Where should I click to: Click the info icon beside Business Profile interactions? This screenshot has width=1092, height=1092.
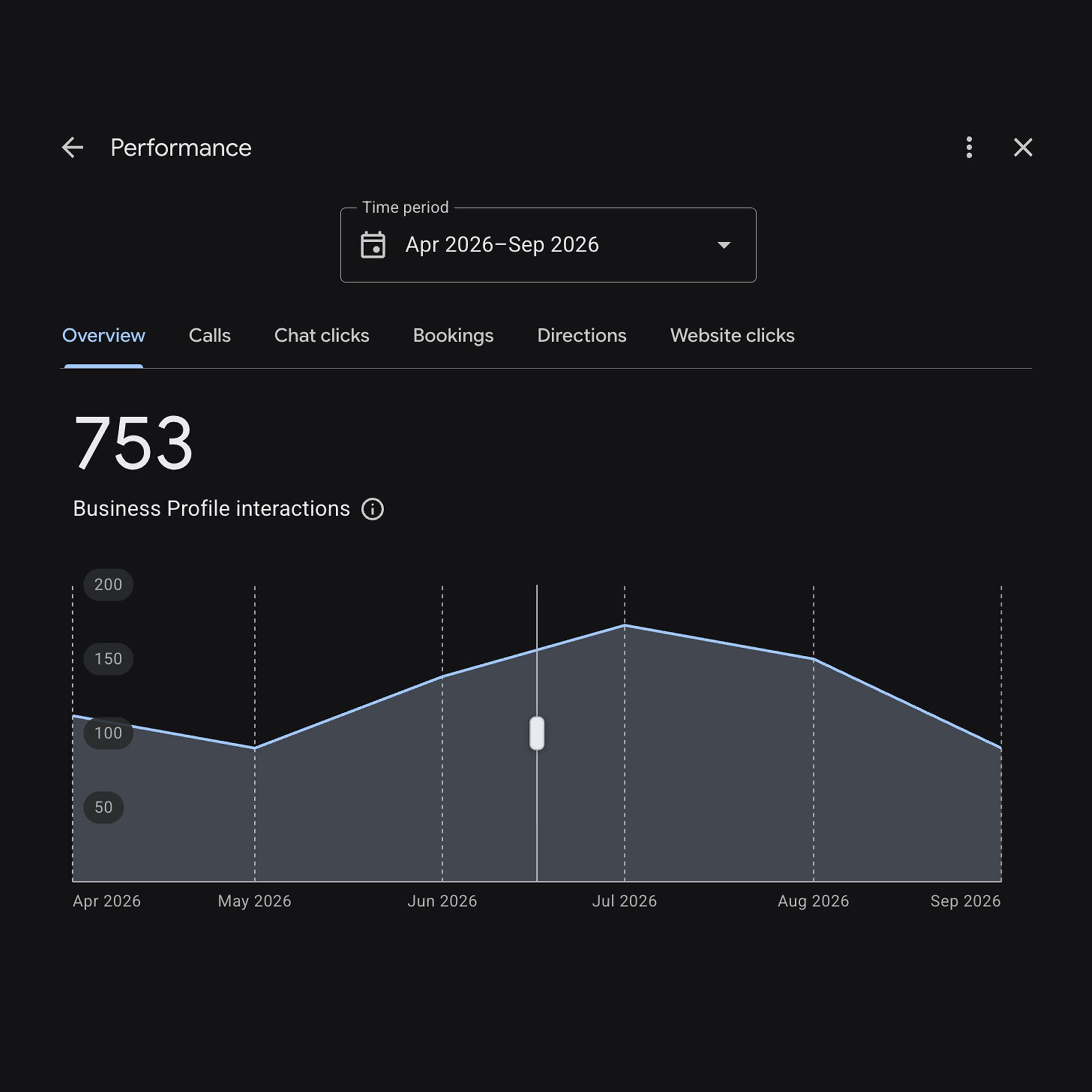[x=373, y=509]
